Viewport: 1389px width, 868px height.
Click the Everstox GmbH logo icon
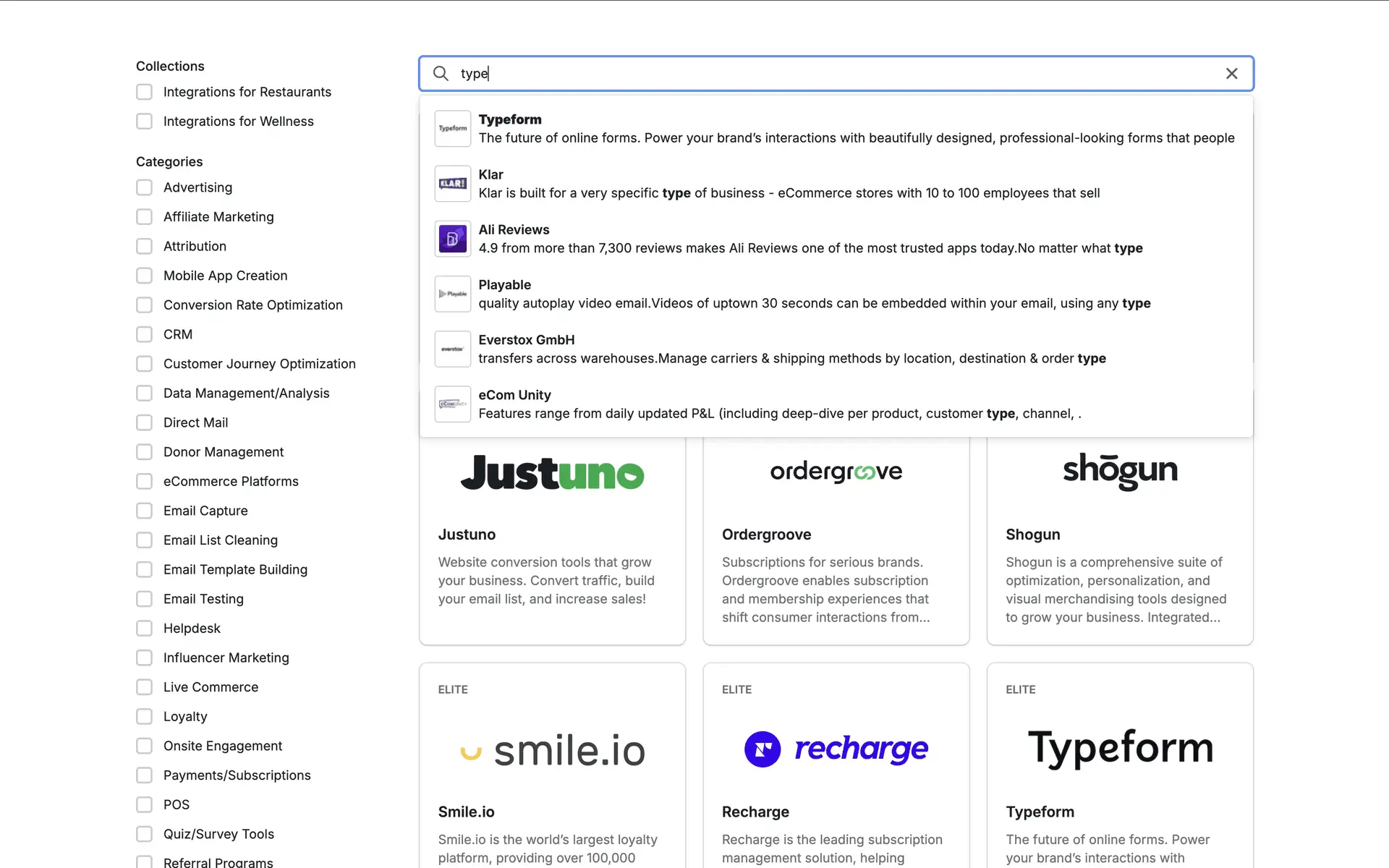coord(453,349)
